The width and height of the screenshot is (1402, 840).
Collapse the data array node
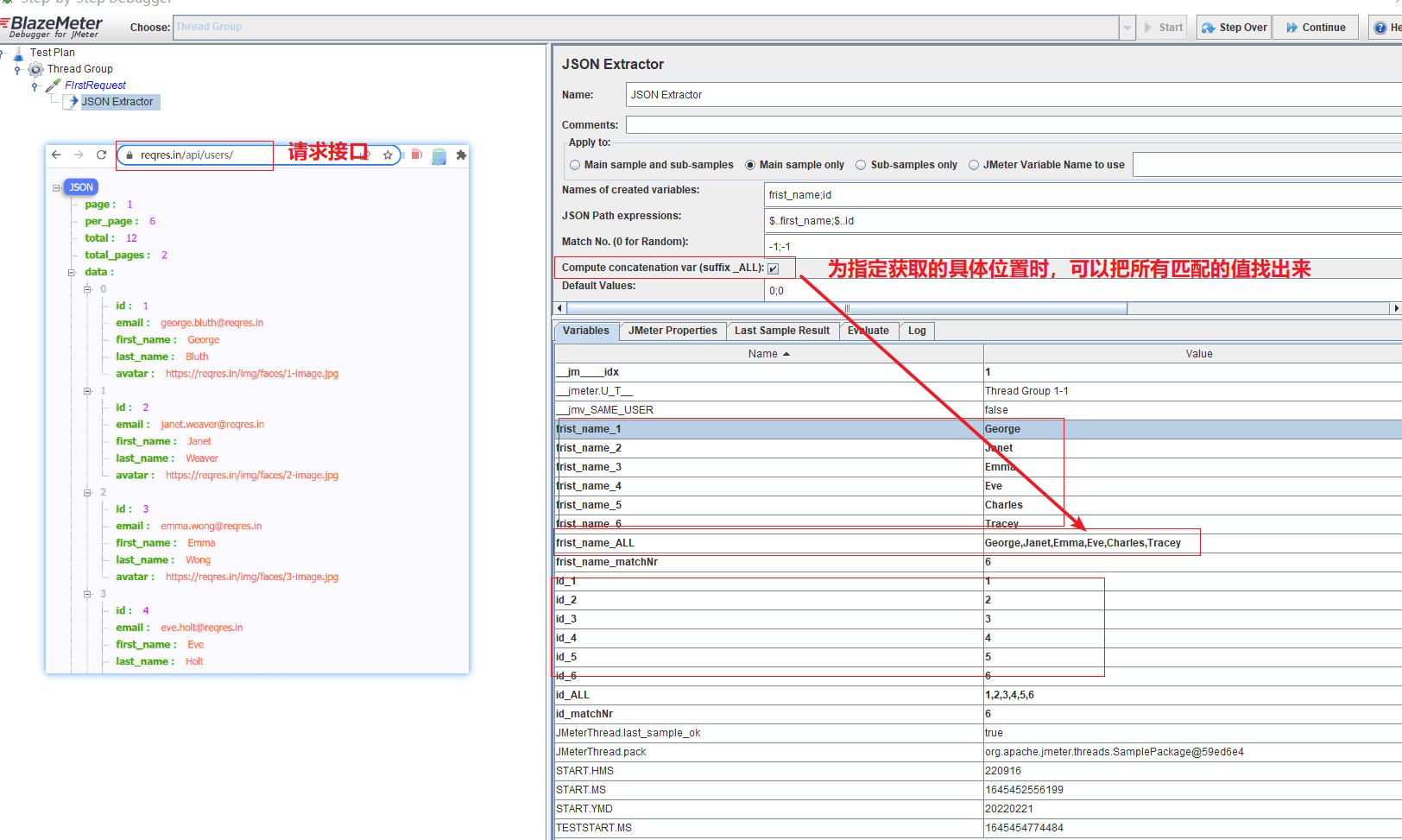(73, 272)
